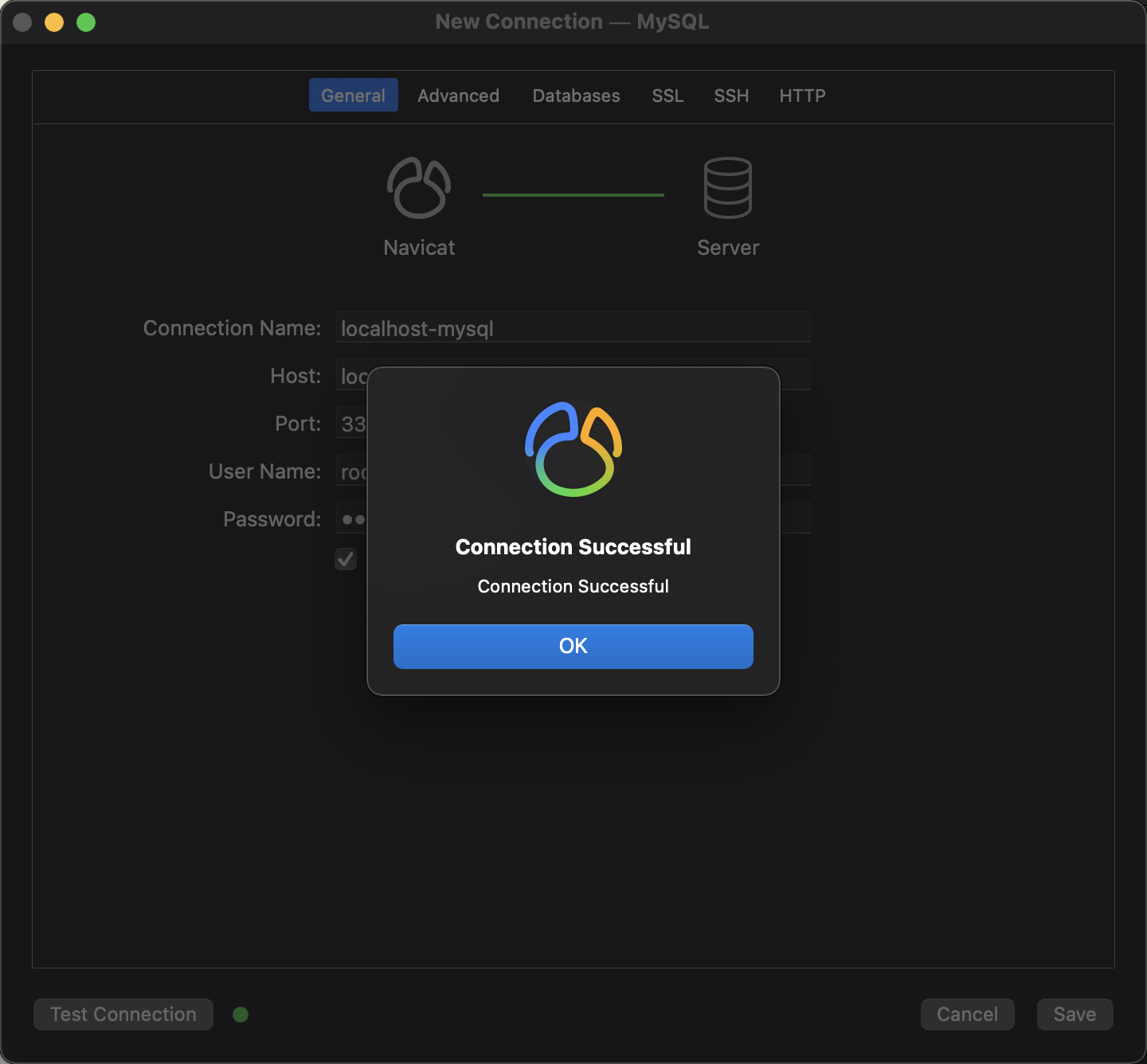Click the Port: label
Screen dimensions: 1147x1064
(x=298, y=424)
